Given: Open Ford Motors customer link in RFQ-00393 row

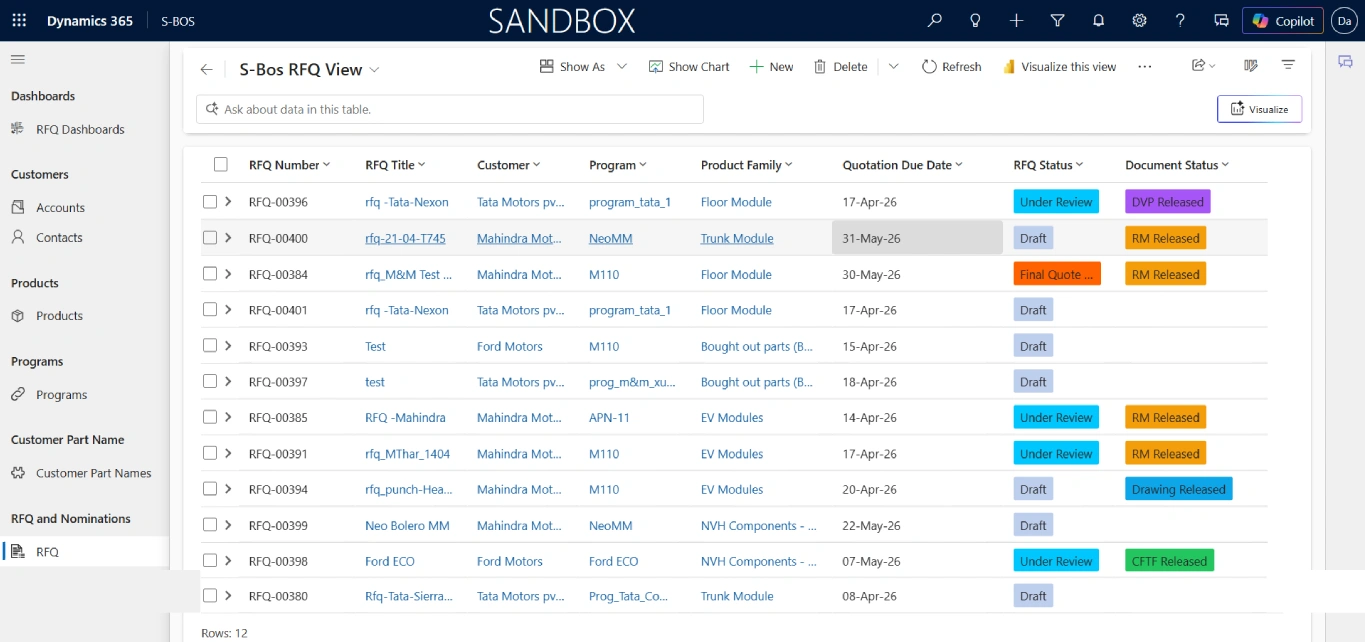Looking at the screenshot, I should click(510, 347).
